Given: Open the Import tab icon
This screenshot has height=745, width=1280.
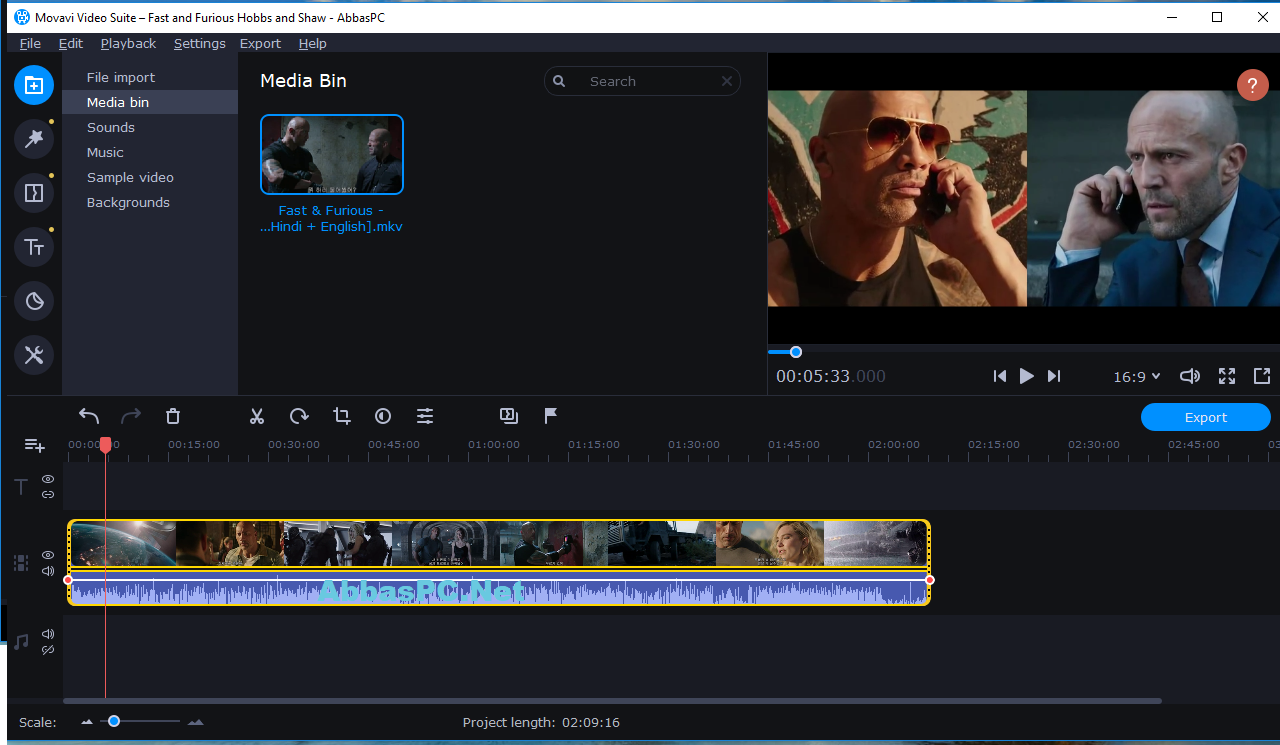Looking at the screenshot, I should tap(34, 85).
